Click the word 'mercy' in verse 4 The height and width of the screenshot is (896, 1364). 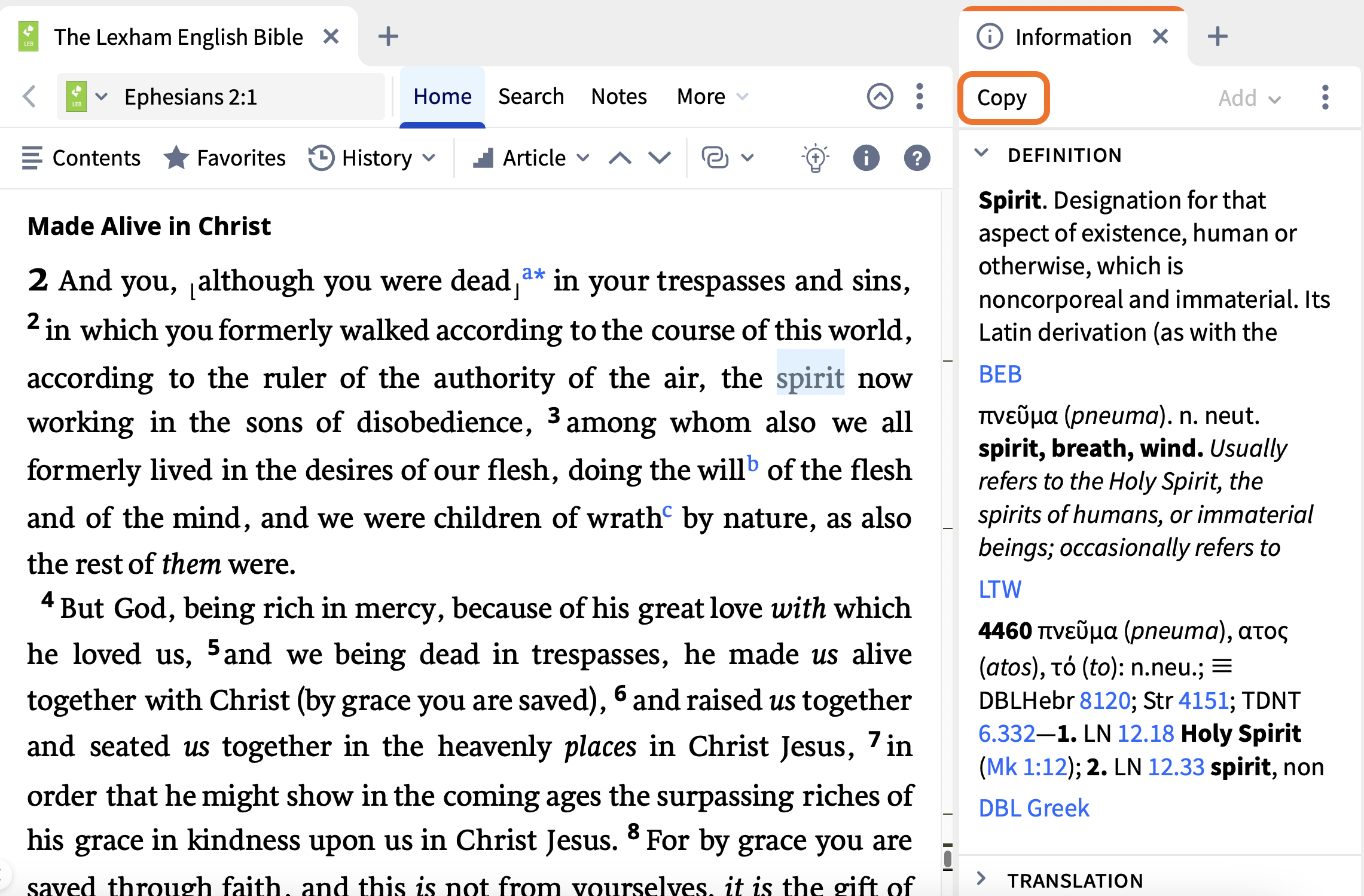pos(399,608)
